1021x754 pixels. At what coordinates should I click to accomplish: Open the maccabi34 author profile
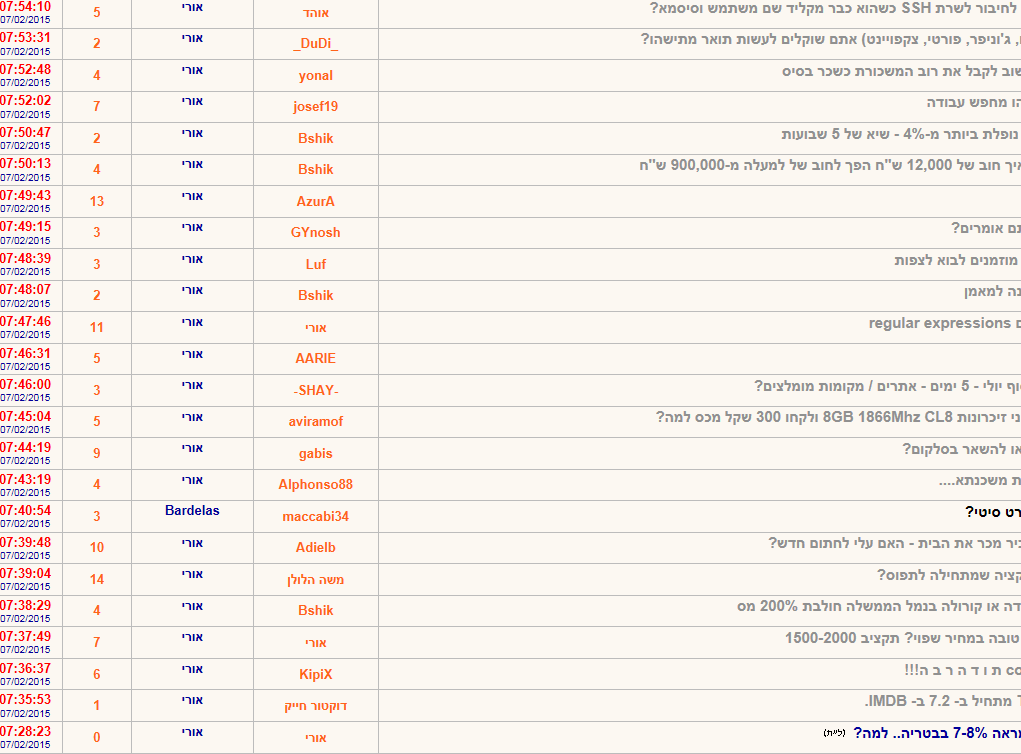[x=315, y=517]
